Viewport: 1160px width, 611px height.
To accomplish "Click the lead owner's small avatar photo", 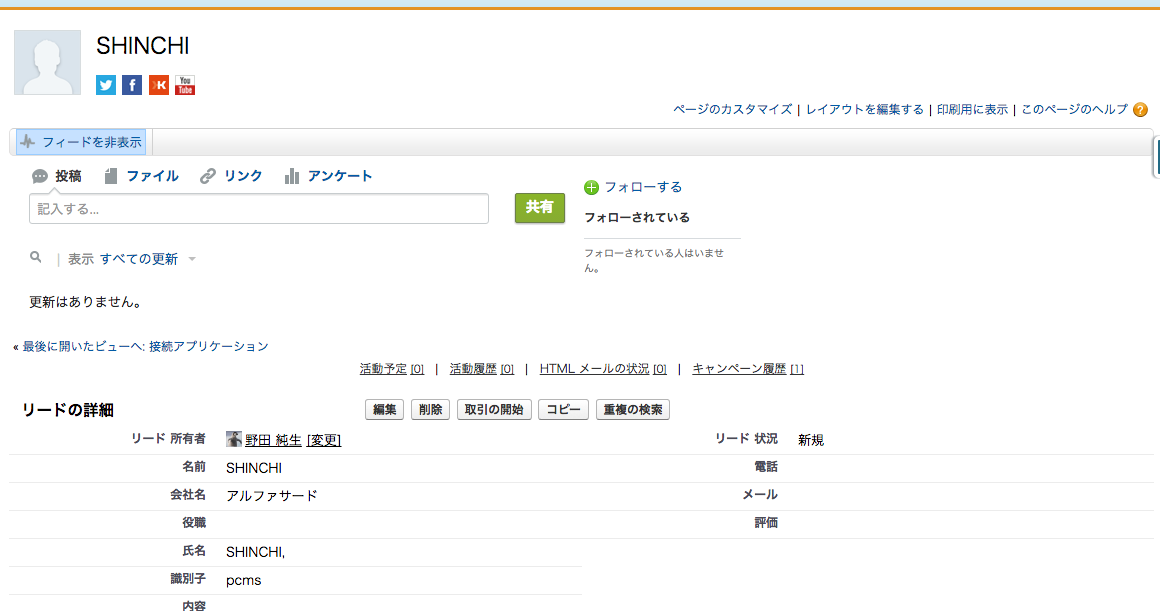I will [x=234, y=439].
